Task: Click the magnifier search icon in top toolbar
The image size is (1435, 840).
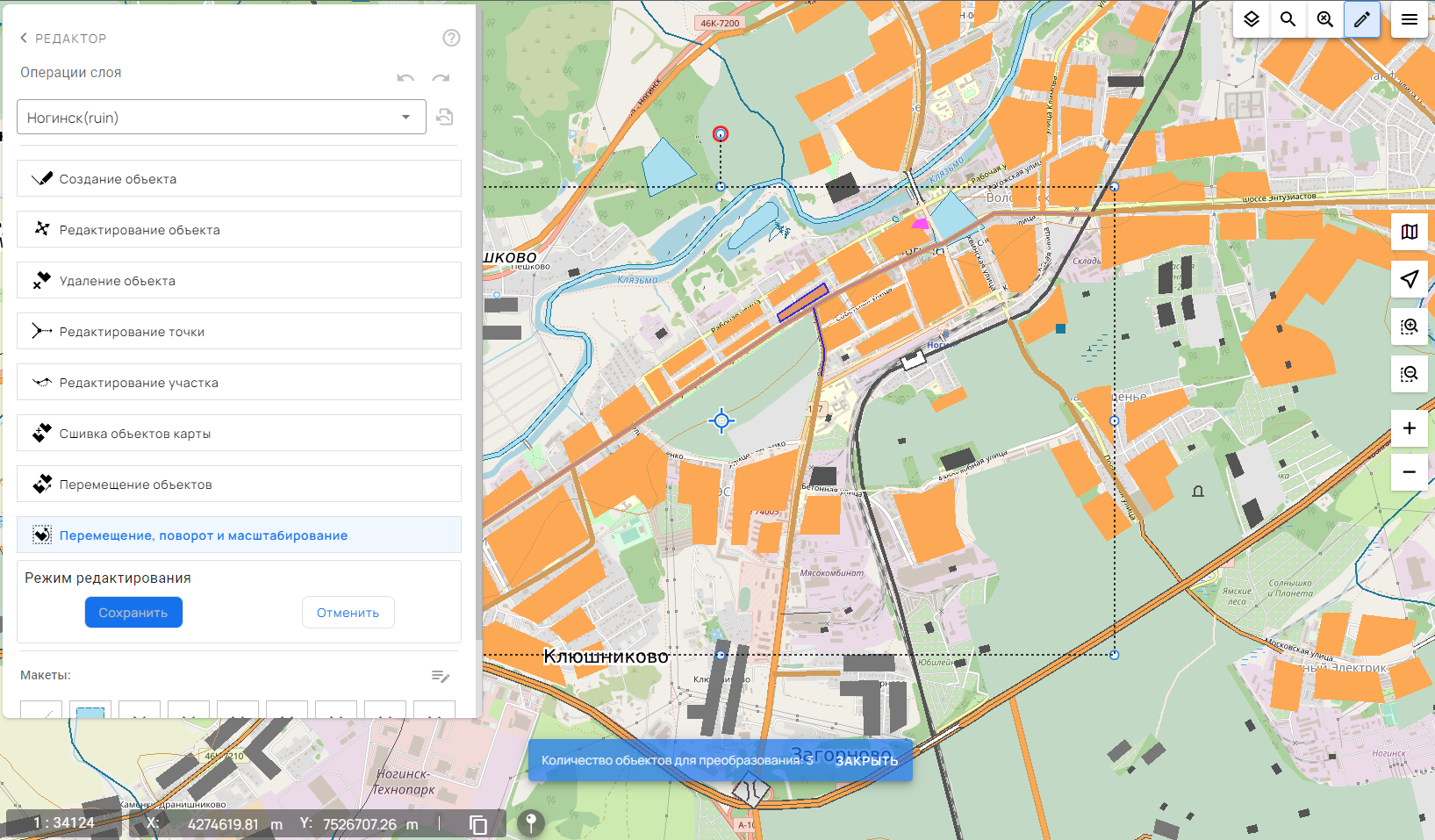Action: pos(1288,19)
